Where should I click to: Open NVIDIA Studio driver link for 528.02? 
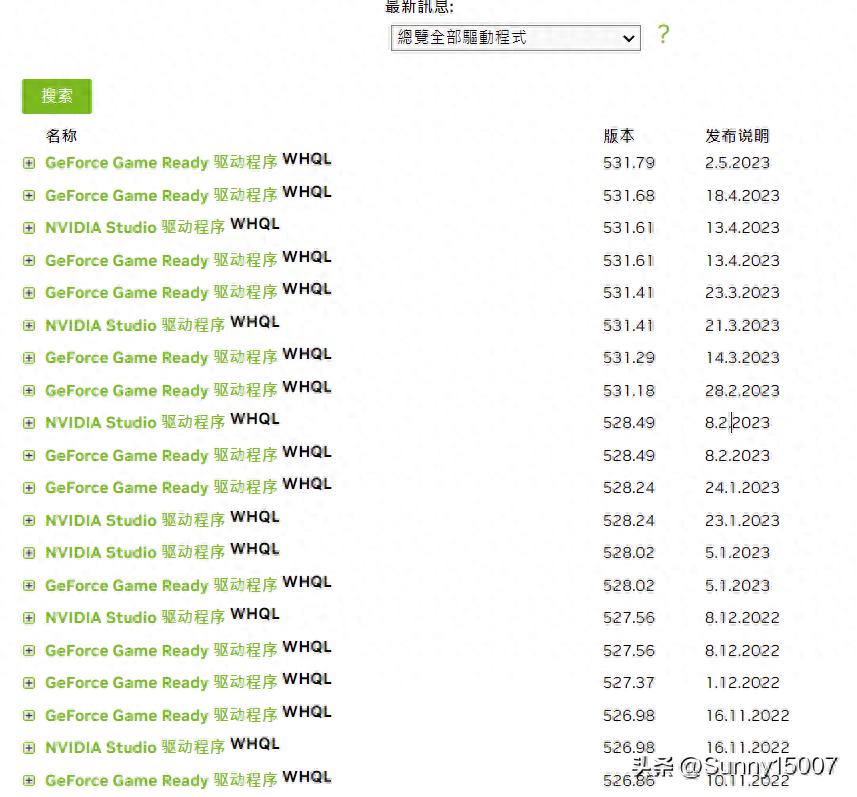(135, 553)
